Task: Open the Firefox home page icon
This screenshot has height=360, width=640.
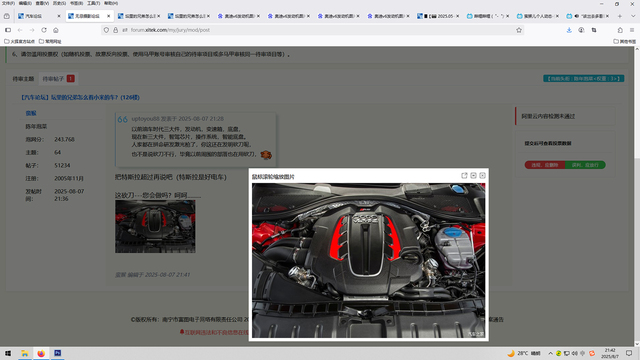Action: (56, 30)
